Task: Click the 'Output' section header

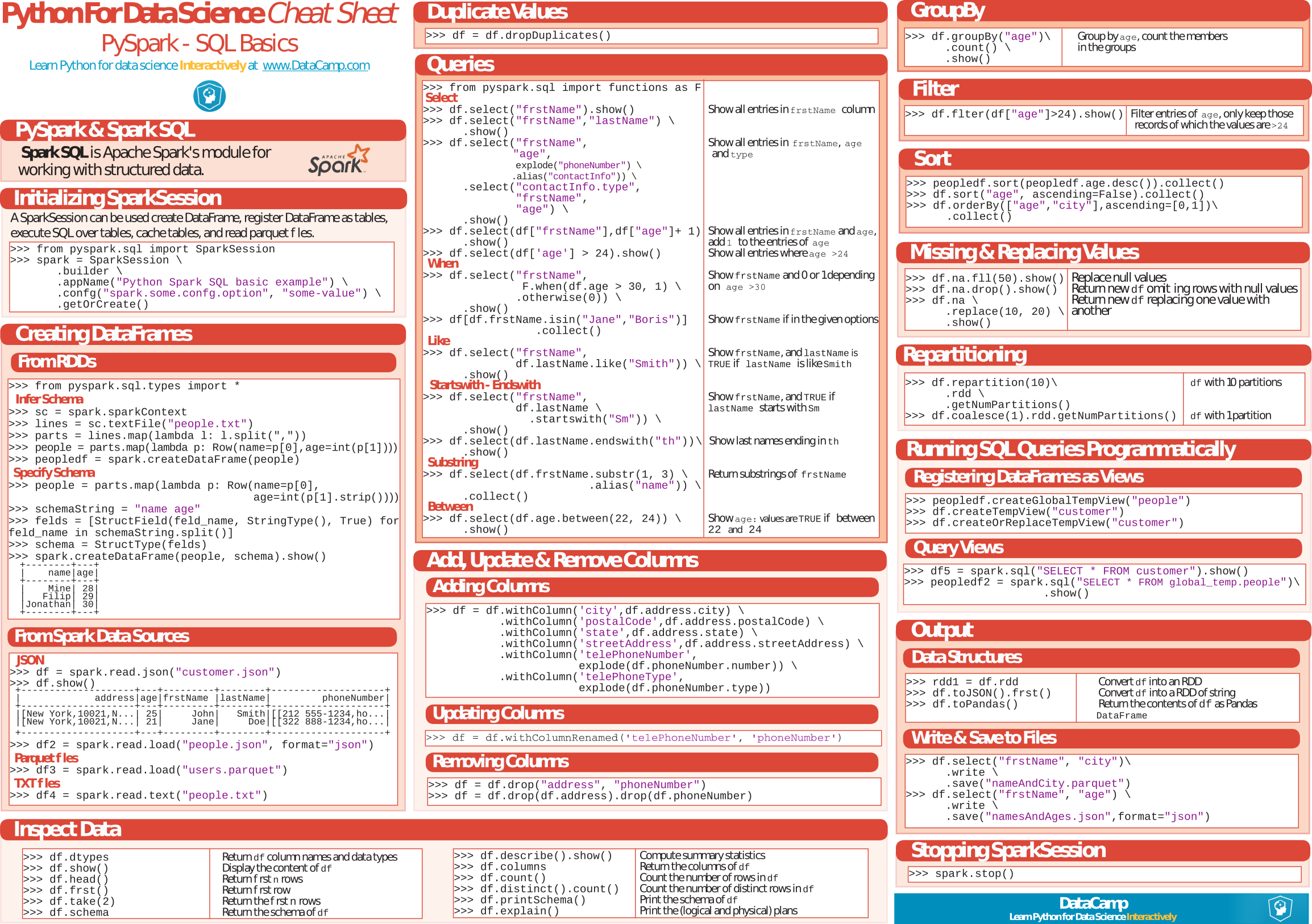Action: point(1103,630)
